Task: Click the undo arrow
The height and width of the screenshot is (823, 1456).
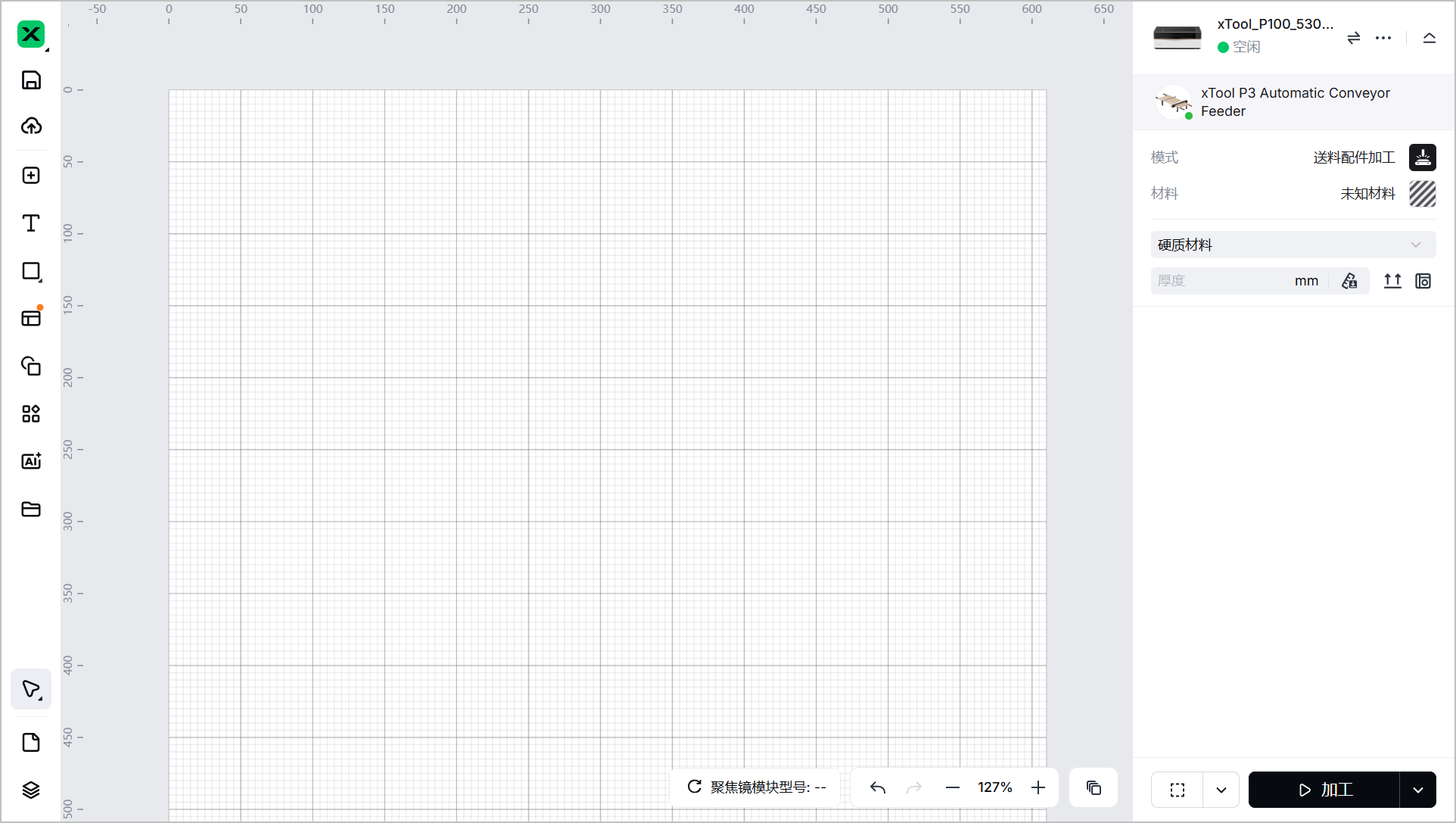Action: [878, 787]
